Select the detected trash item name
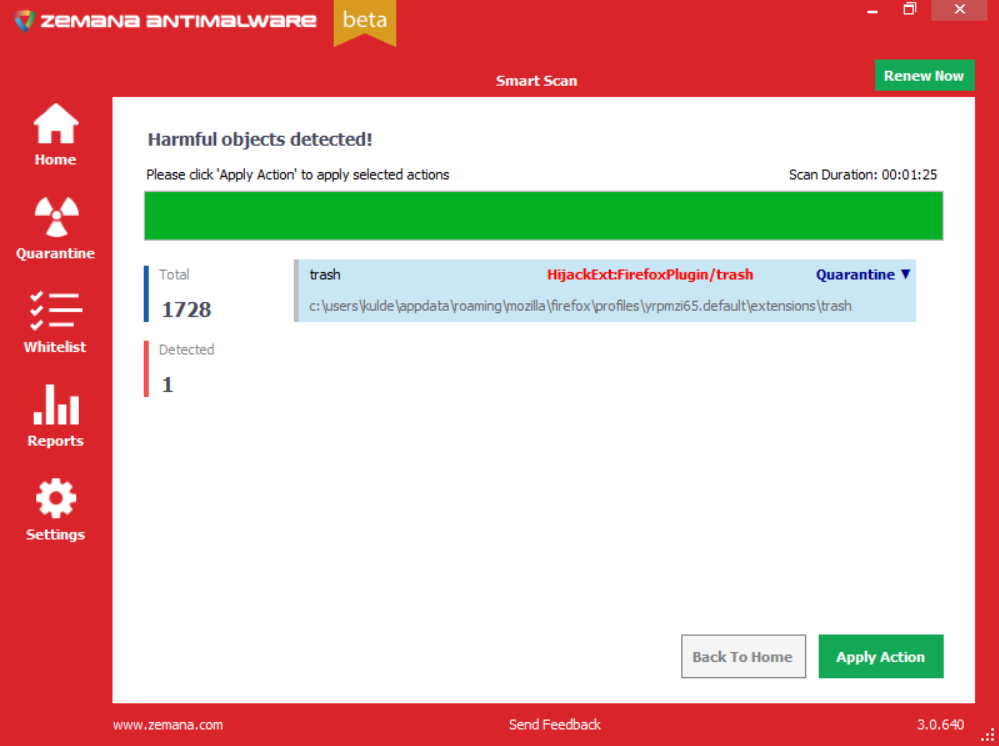 (325, 275)
